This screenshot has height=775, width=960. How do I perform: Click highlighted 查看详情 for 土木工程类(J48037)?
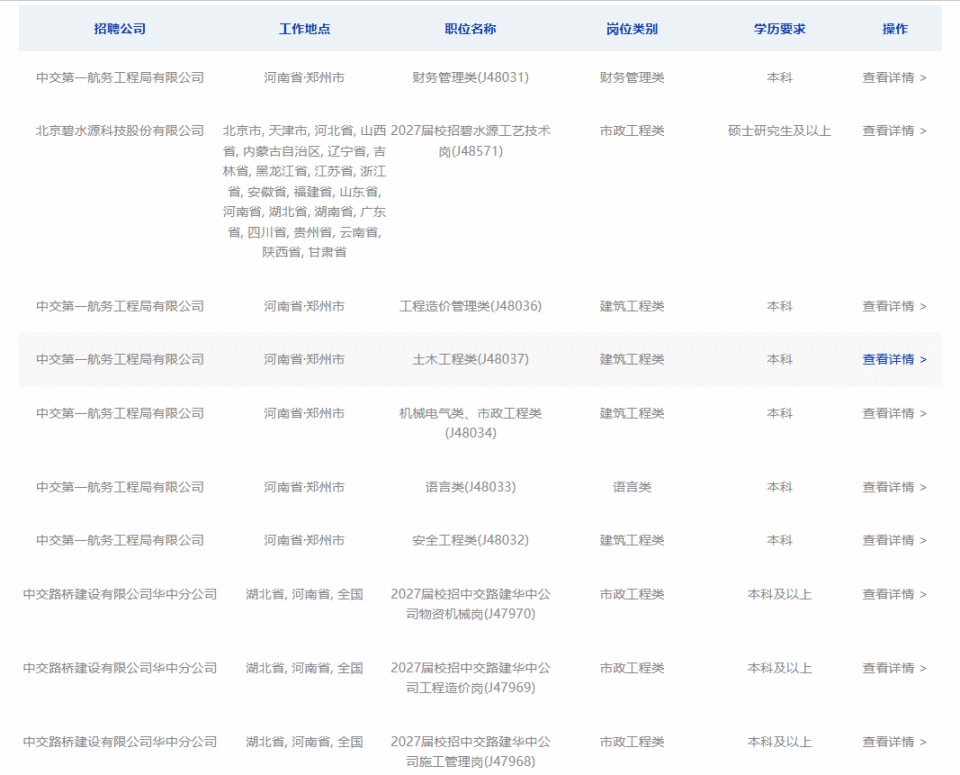(894, 359)
